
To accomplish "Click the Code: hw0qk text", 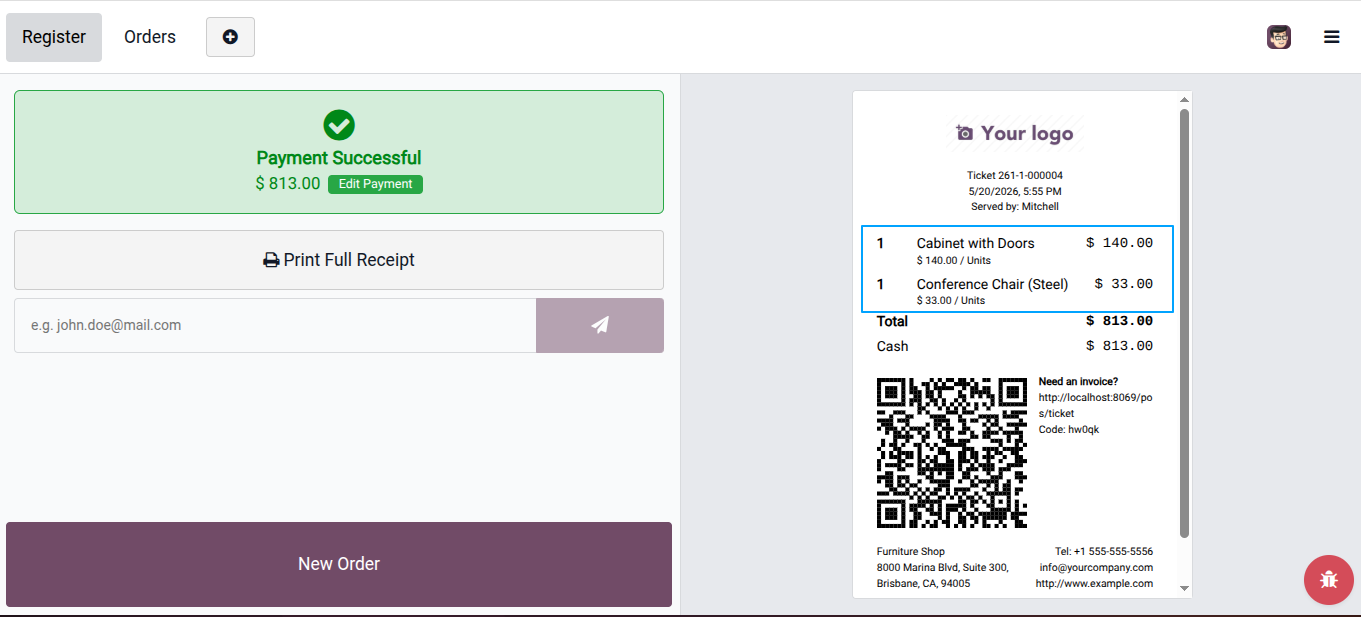I will (x=1069, y=429).
